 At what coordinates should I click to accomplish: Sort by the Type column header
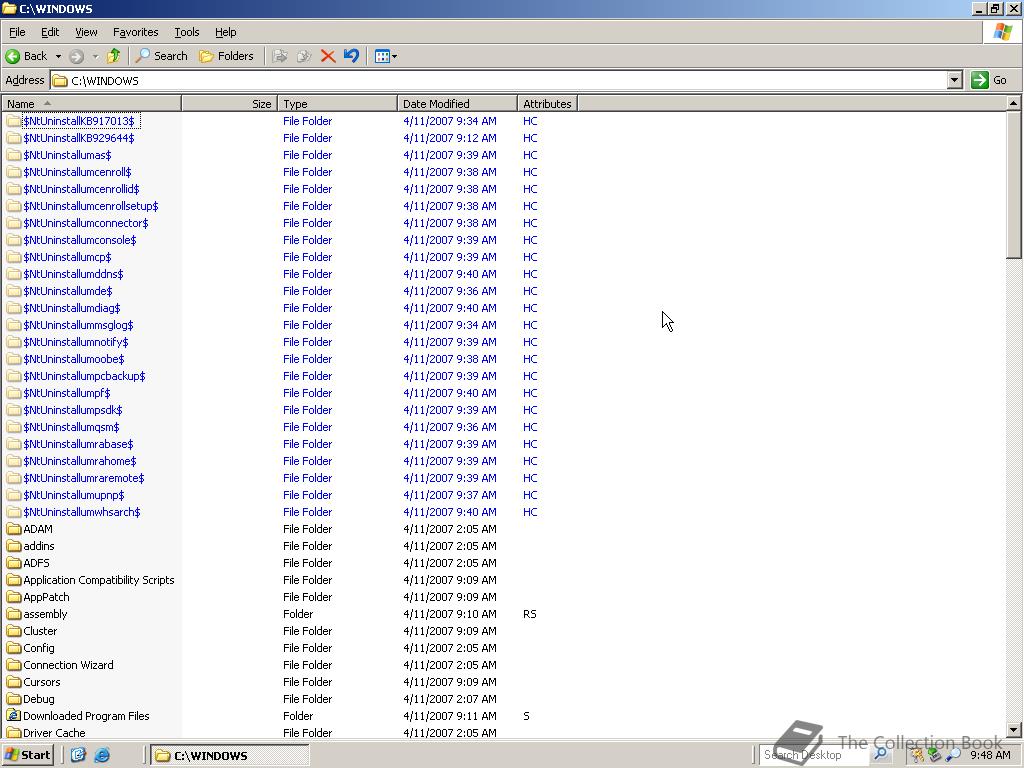pyautogui.click(x=337, y=104)
